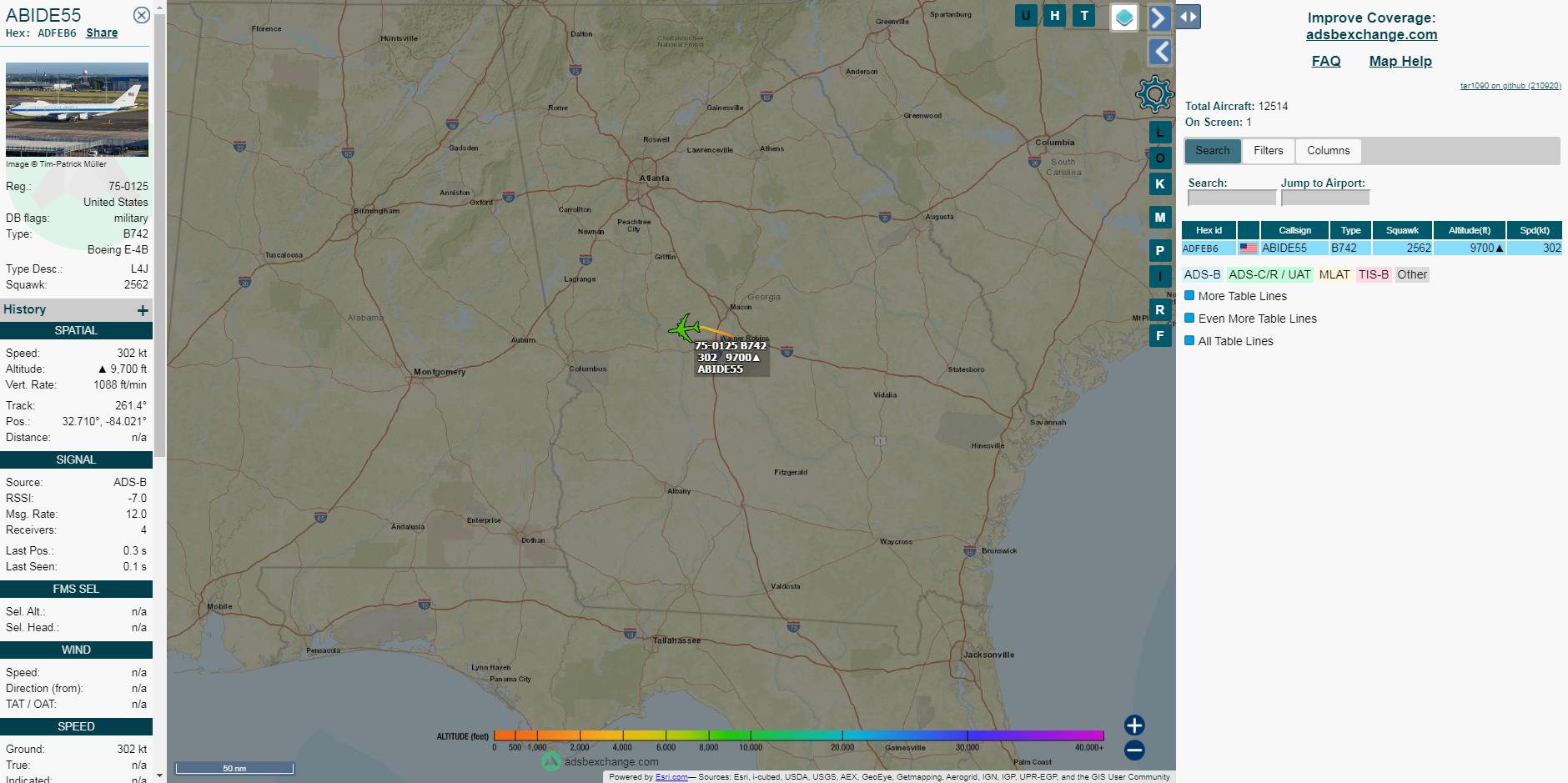Click the right arrow expand button
1568x783 pixels.
pos(1159,18)
